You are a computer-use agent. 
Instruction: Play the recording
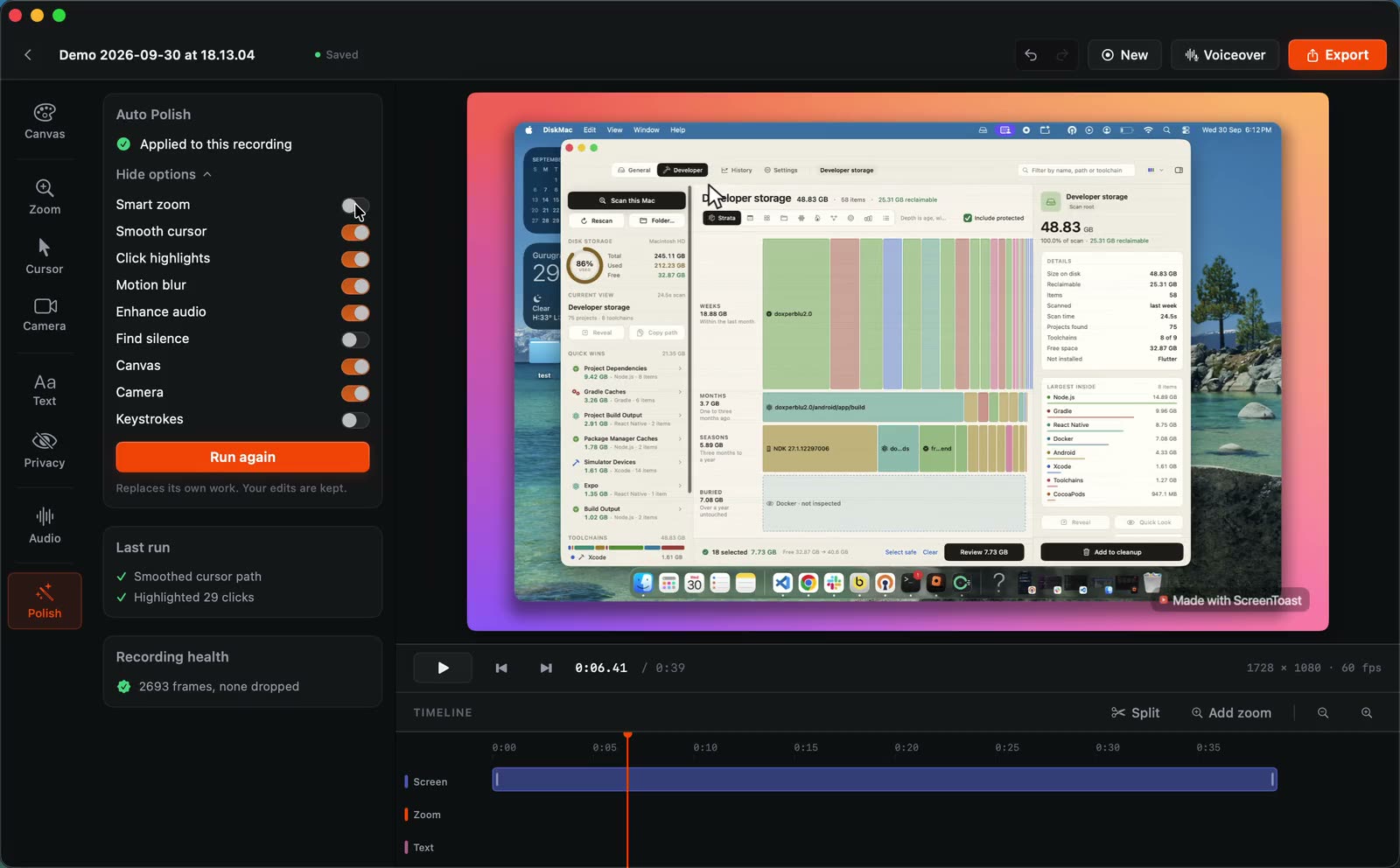pos(443,668)
